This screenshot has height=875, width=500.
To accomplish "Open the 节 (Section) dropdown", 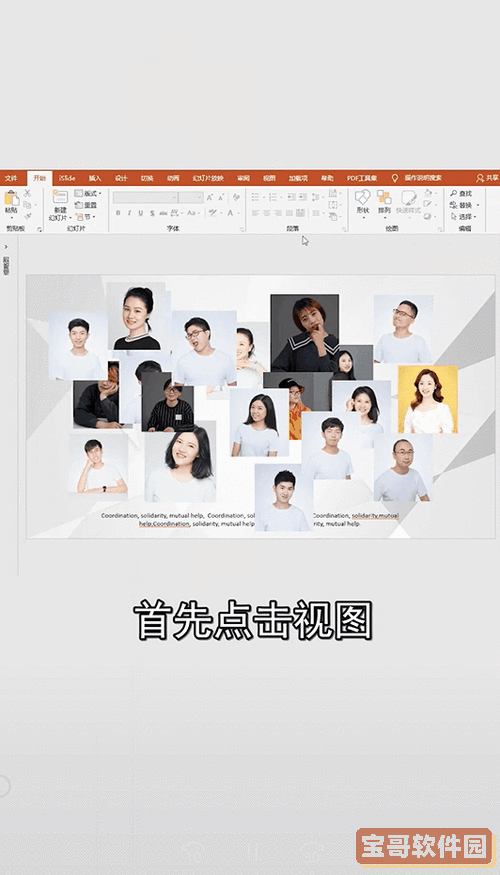I will coord(85,217).
